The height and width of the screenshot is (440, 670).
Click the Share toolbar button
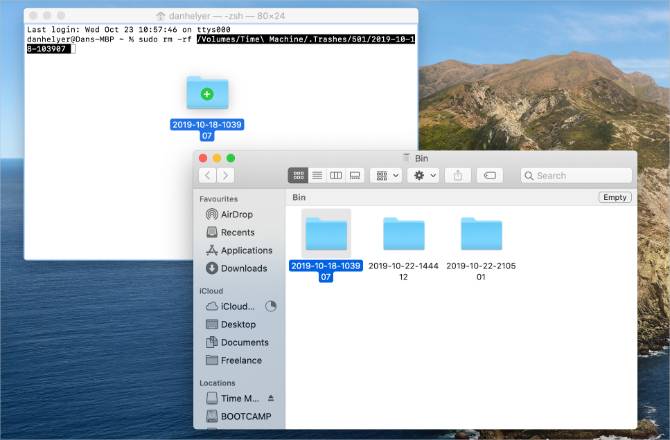click(458, 175)
